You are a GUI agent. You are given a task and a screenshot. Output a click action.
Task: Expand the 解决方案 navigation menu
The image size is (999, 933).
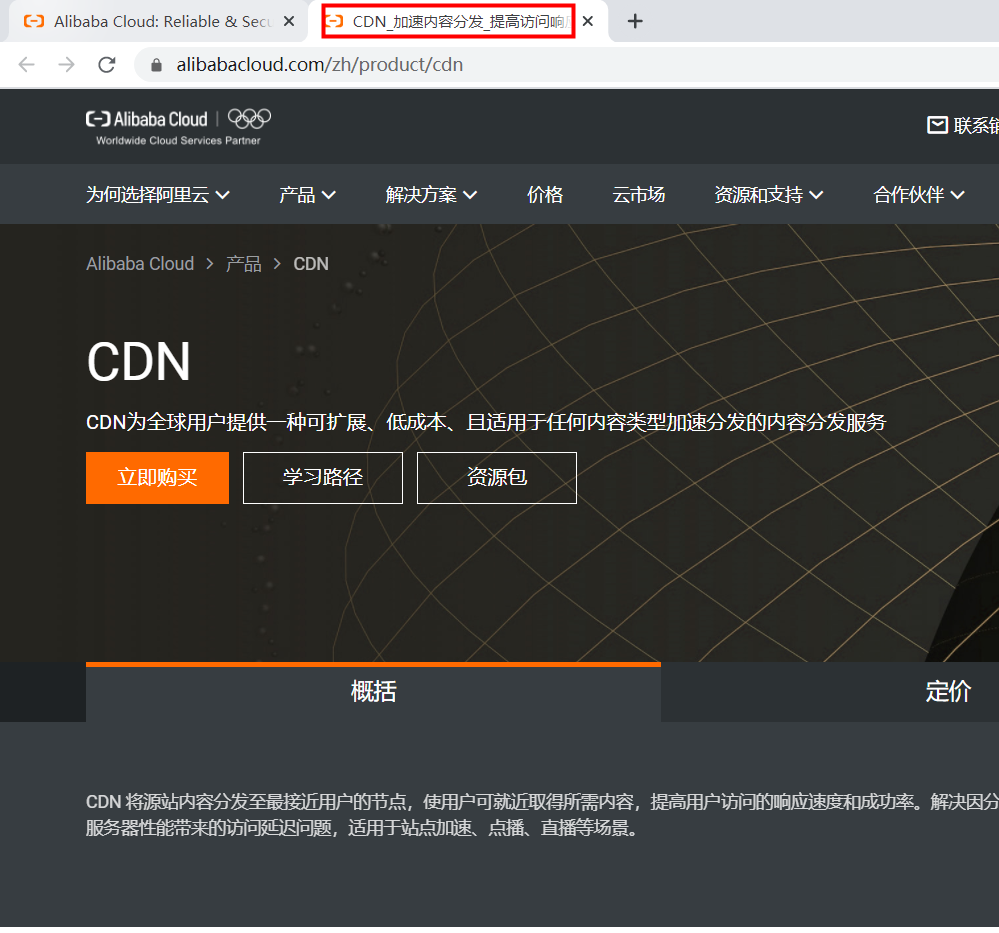[x=431, y=194]
